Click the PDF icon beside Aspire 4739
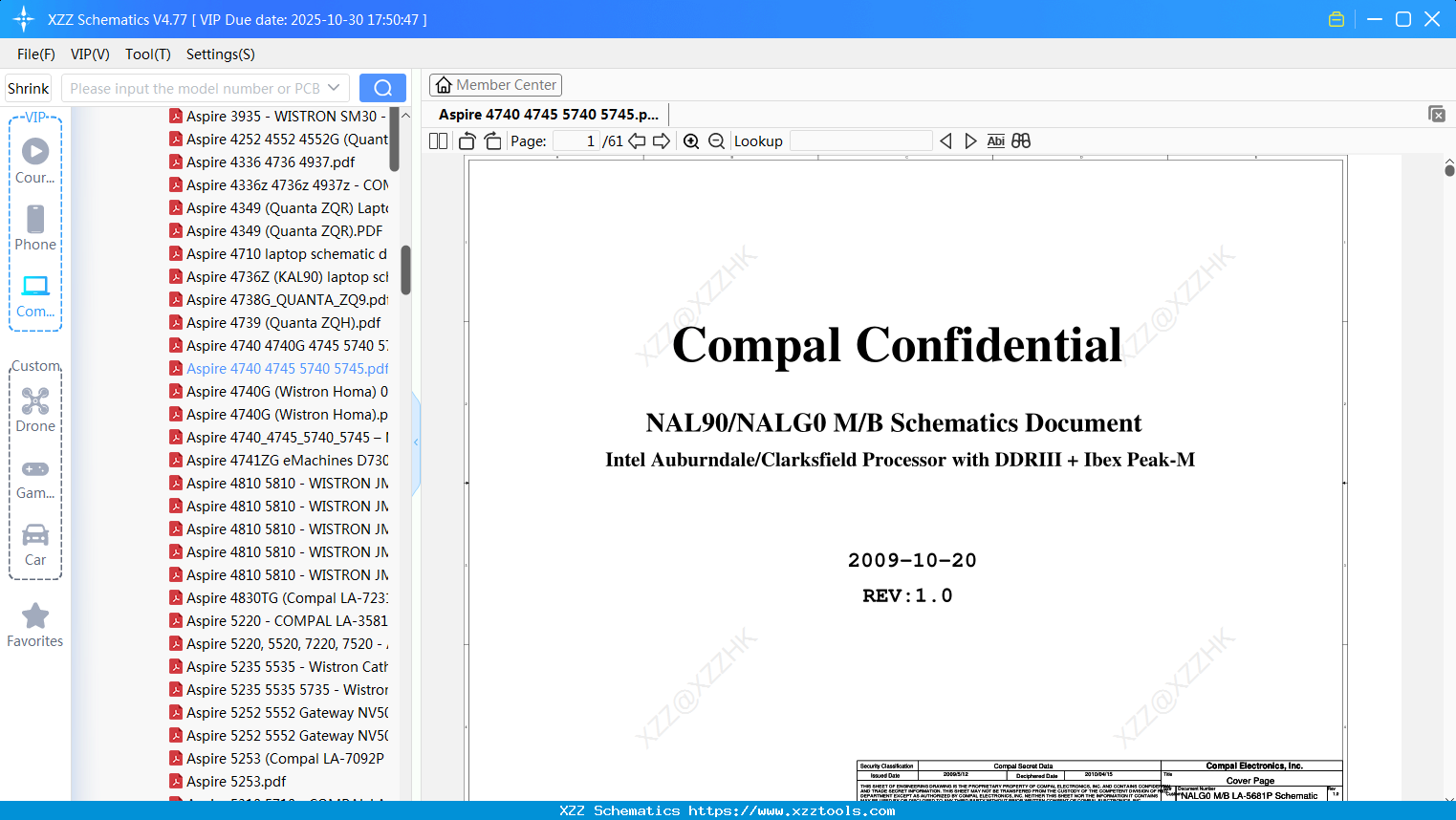The width and height of the screenshot is (1456, 820). tap(176, 322)
